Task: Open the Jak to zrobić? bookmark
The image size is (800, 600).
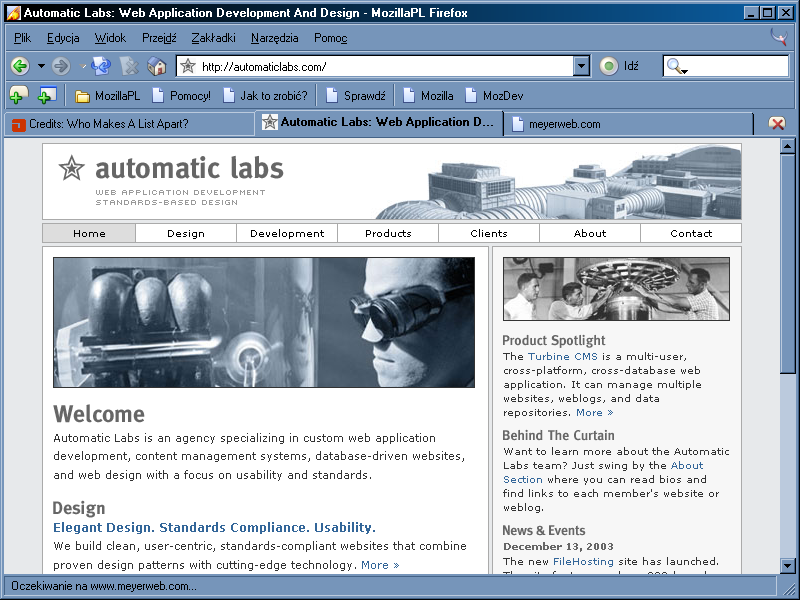Action: 265,96
